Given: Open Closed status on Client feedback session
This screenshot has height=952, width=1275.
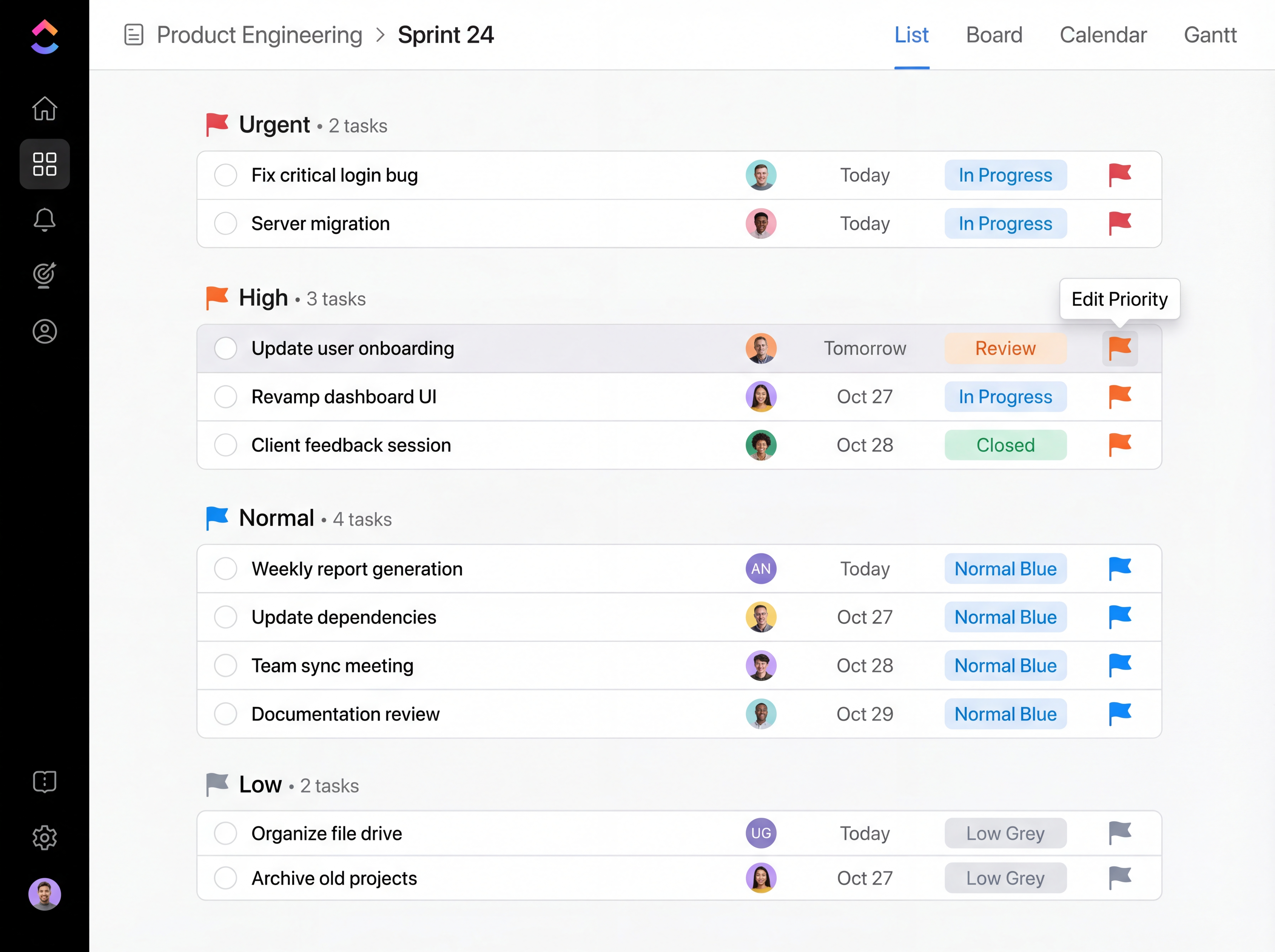Looking at the screenshot, I should coord(1005,445).
